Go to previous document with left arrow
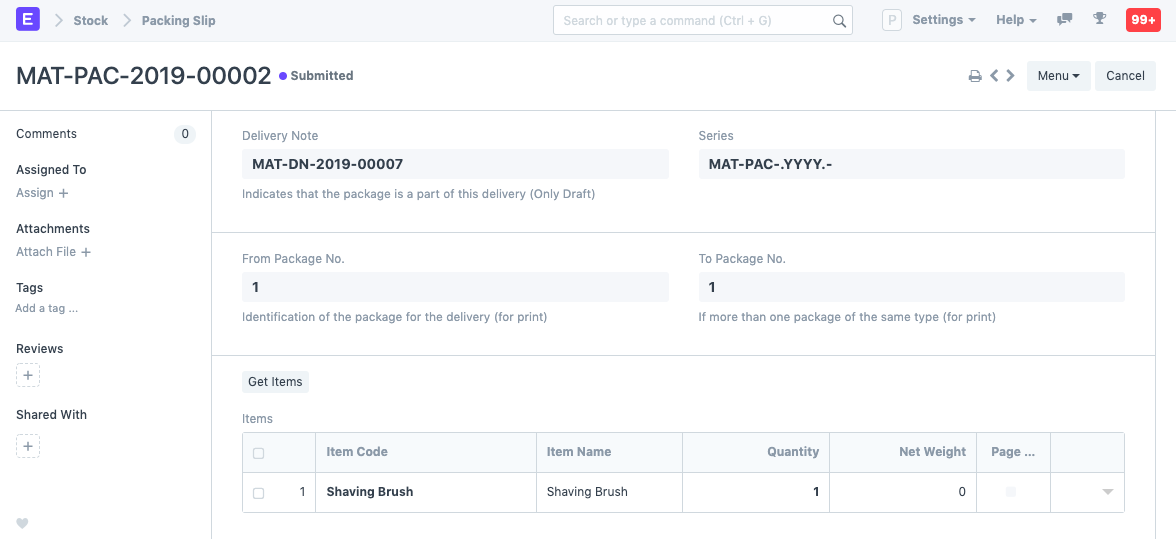The image size is (1176, 539). 995,76
